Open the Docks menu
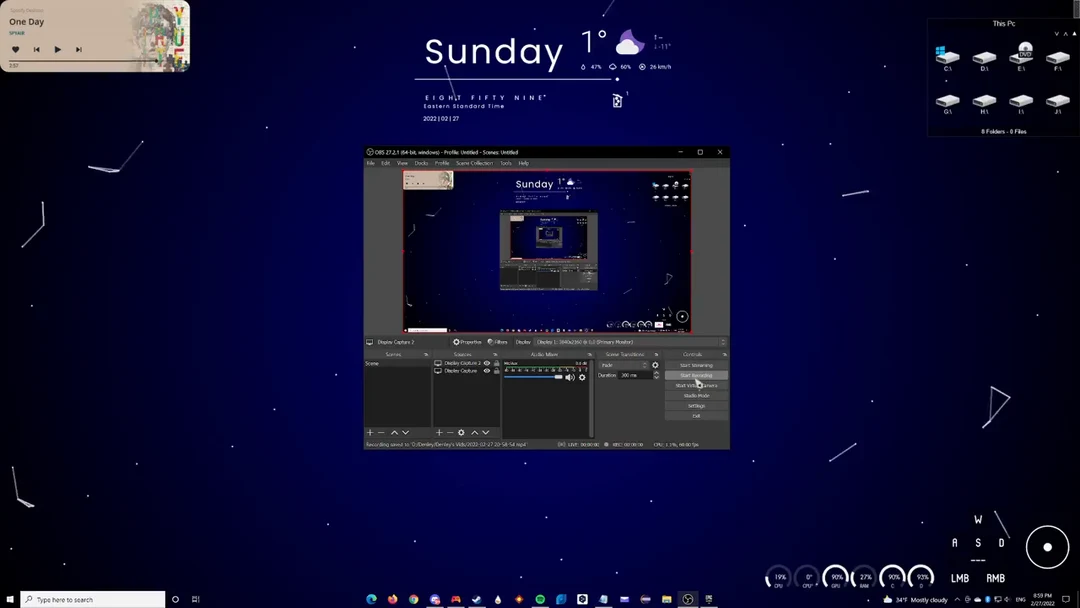Screen dimensions: 1080x608 tap(421, 163)
